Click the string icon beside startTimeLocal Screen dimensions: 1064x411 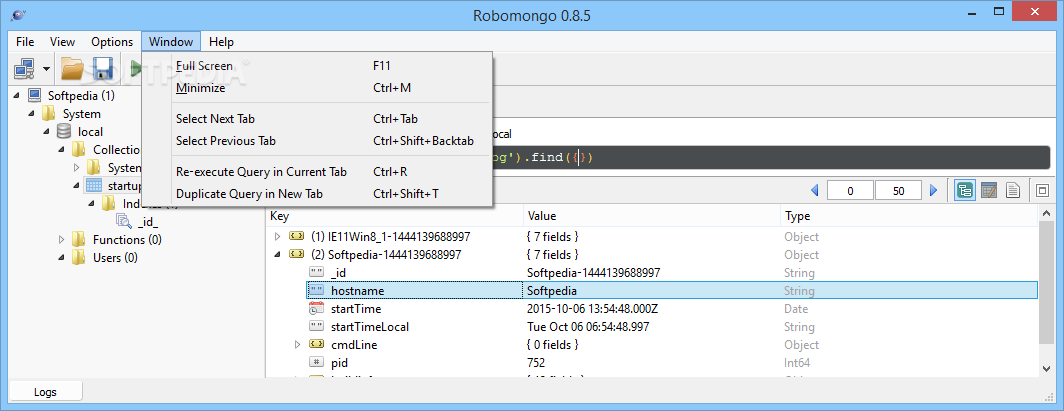point(317,326)
